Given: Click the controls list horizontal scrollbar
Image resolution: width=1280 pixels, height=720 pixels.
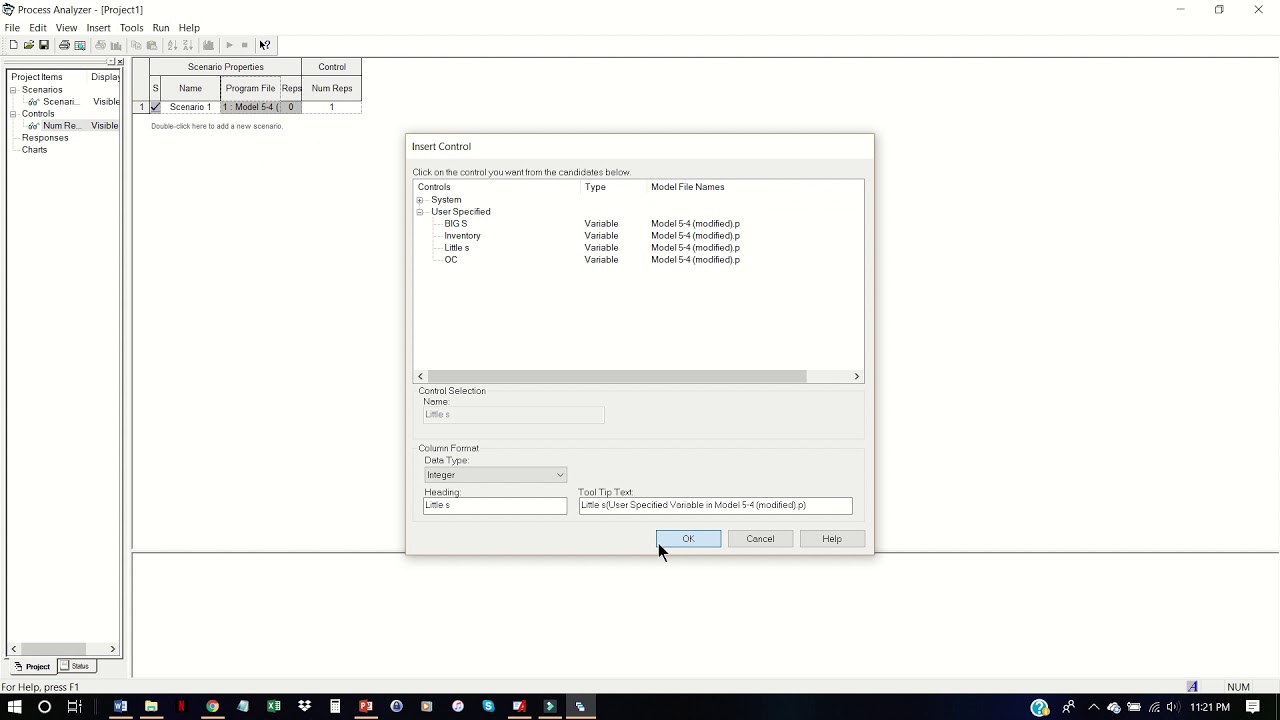Looking at the screenshot, I should pos(617,376).
